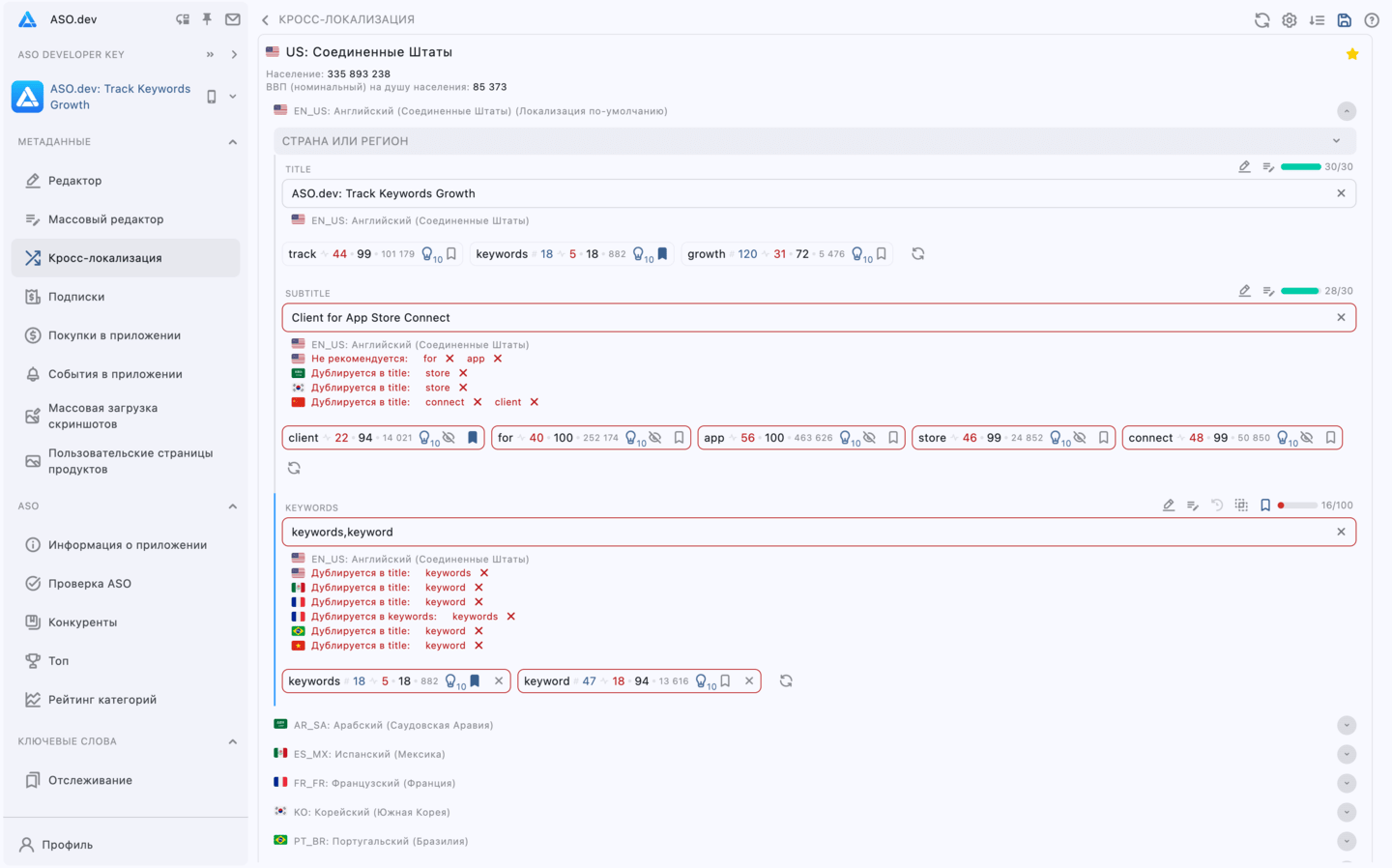
Task: Open the 'Страна или регион' dropdown
Action: click(x=1336, y=141)
